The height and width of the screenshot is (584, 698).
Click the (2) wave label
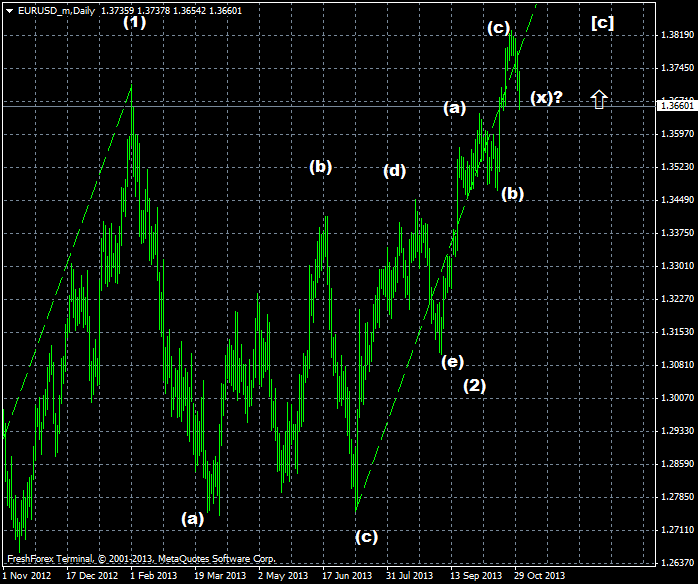(x=474, y=386)
